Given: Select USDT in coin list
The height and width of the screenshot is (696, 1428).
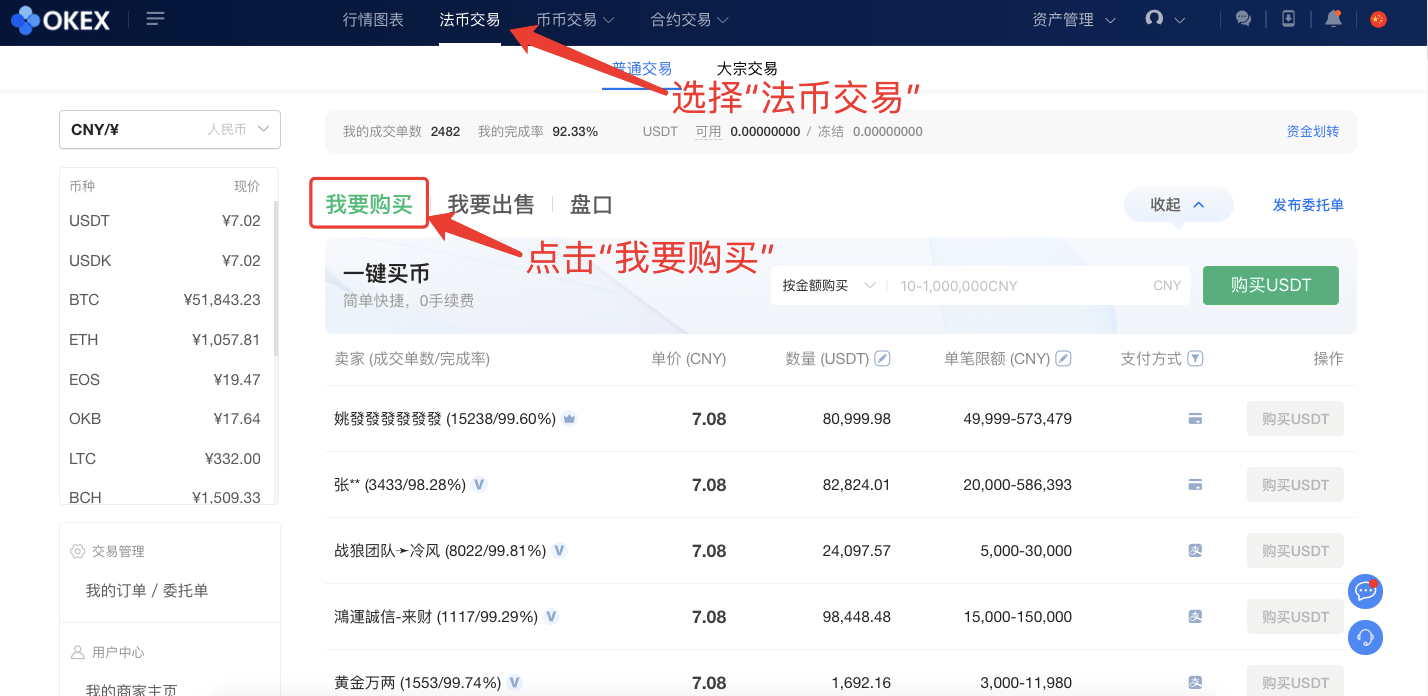Looking at the screenshot, I should point(165,221).
